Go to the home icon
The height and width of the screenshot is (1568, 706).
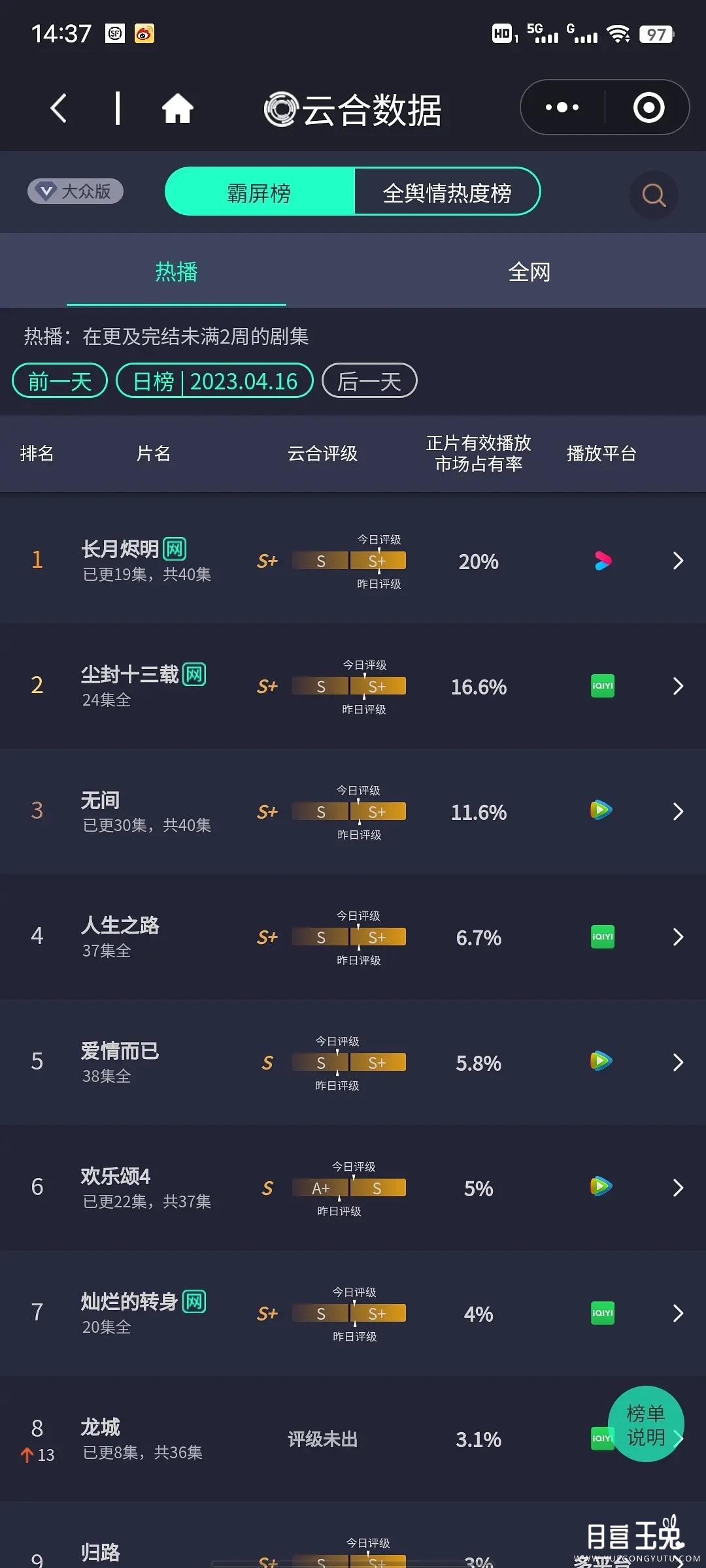coord(178,108)
